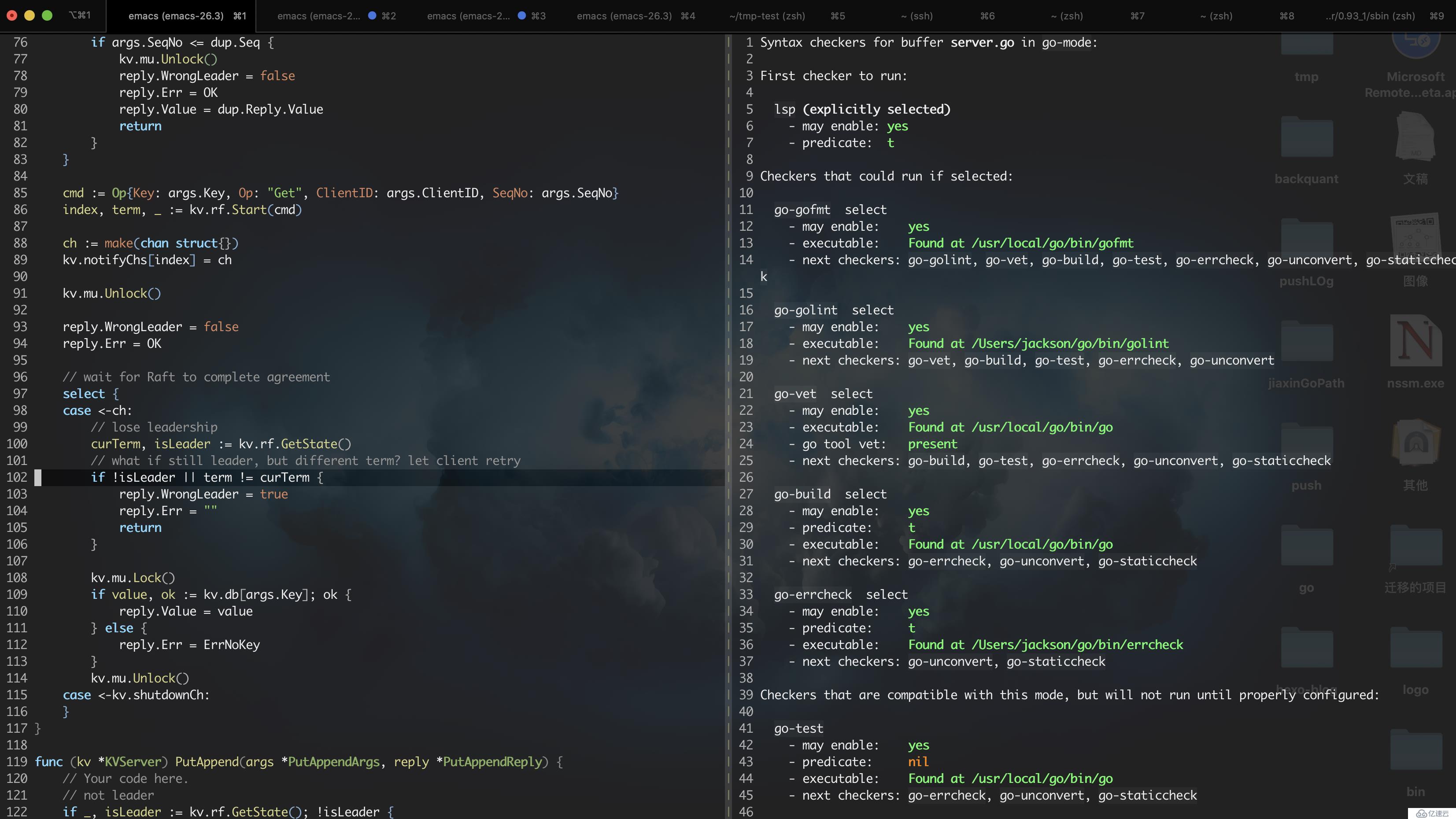
Task: Click the 'index, term, _ := kv.rf.Start(cmd)' line
Action: [182, 210]
